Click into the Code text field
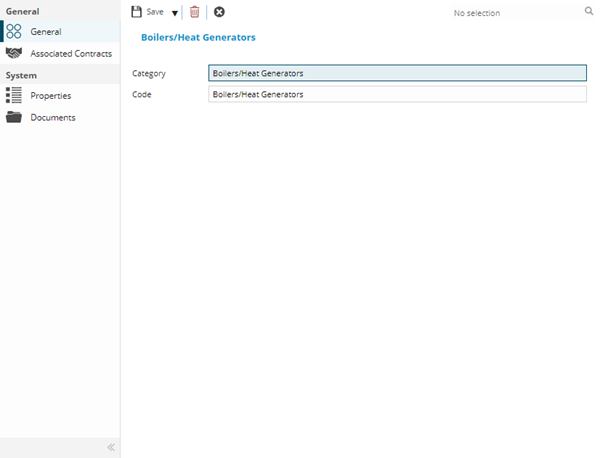600x458 pixels. (397, 94)
